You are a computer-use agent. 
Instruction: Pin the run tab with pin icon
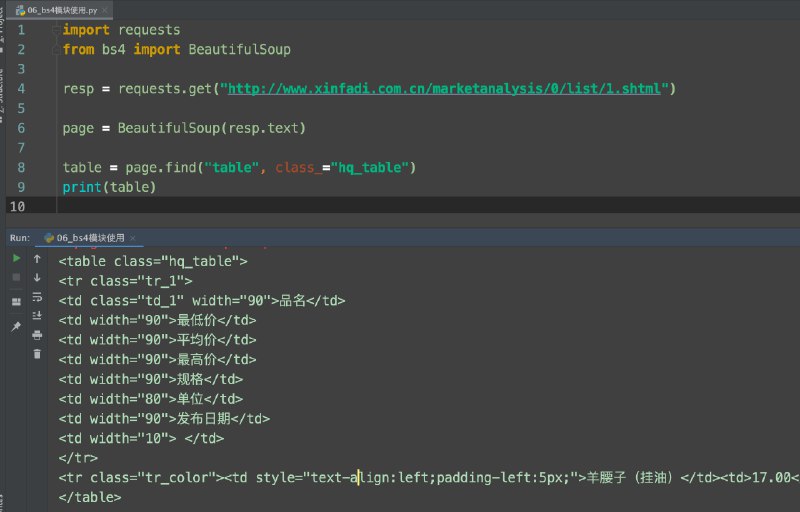[x=16, y=326]
